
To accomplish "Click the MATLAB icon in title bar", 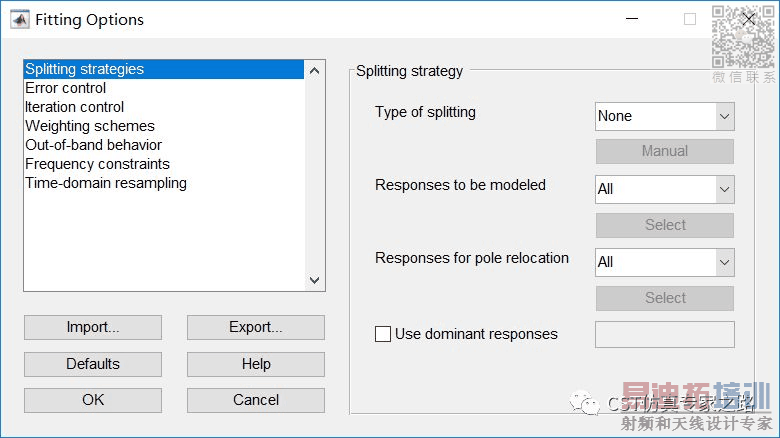I will point(19,19).
